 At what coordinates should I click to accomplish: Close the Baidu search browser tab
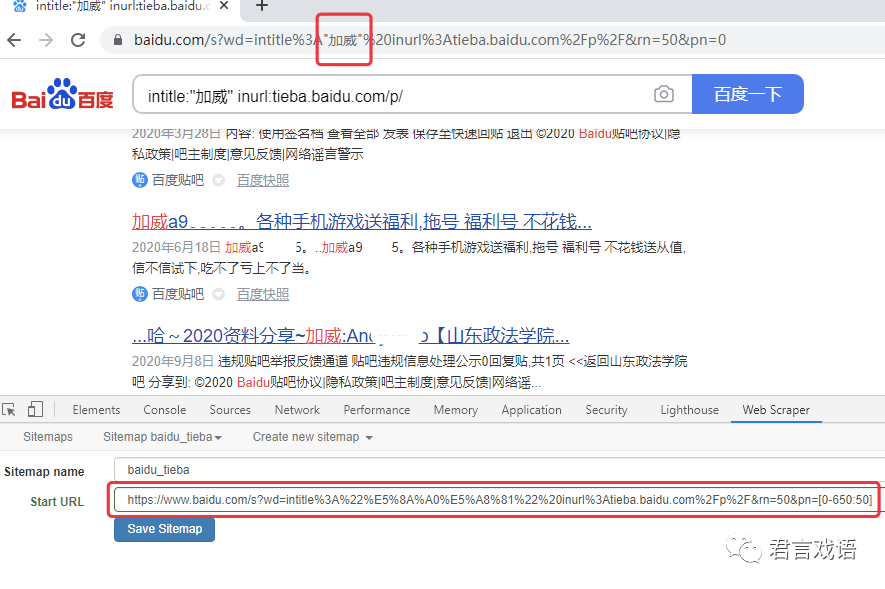click(224, 6)
